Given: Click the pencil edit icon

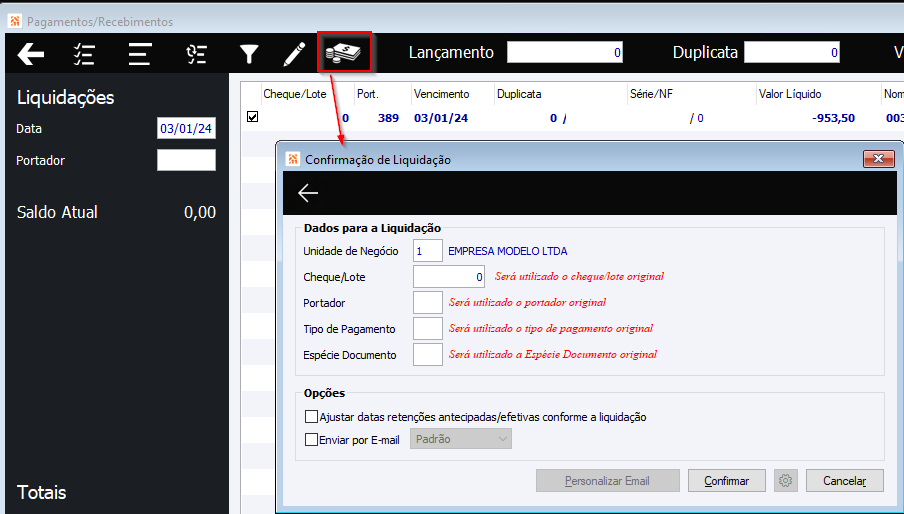Looking at the screenshot, I should click(294, 54).
